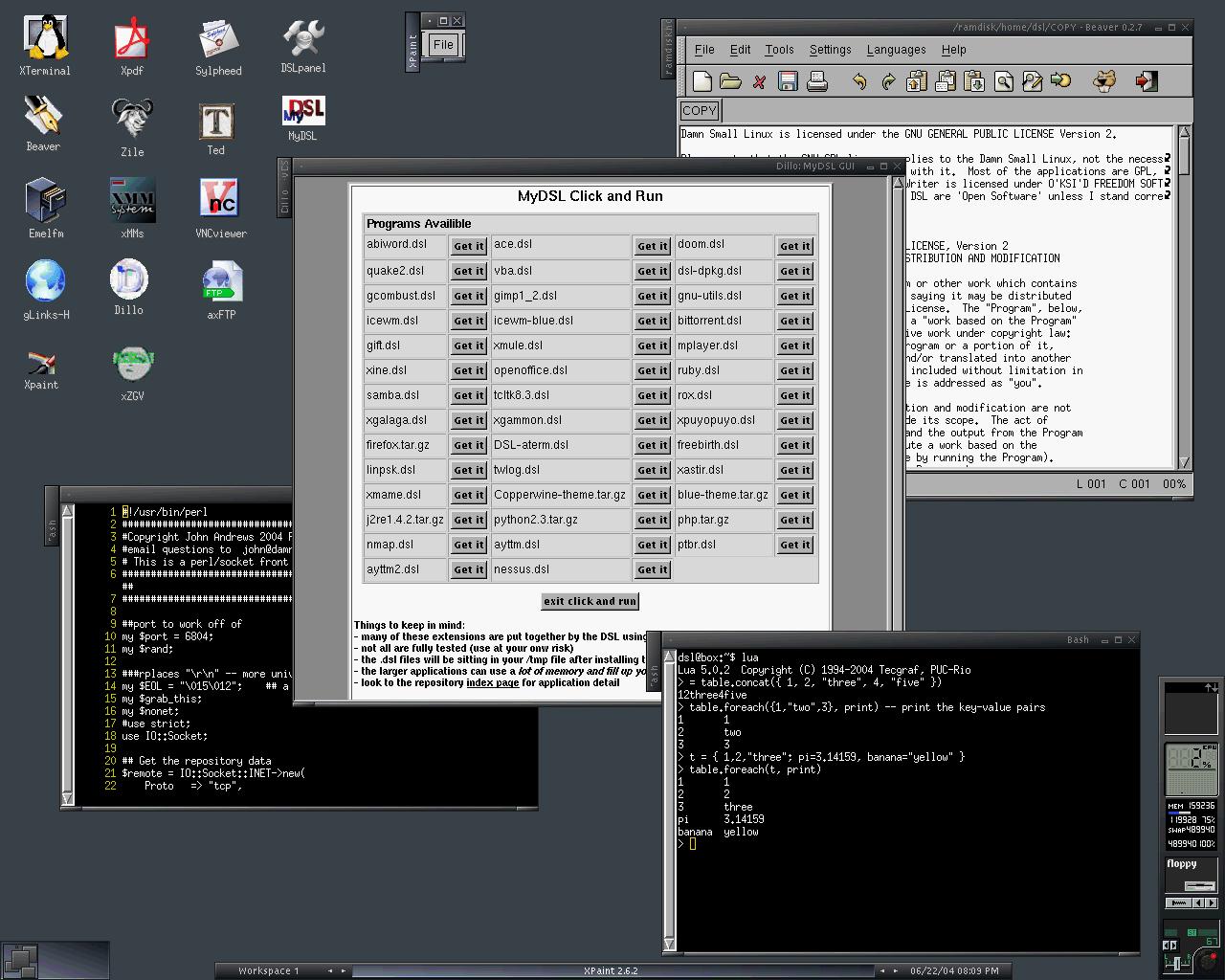Open Beaver's Settings menu

tap(830, 50)
